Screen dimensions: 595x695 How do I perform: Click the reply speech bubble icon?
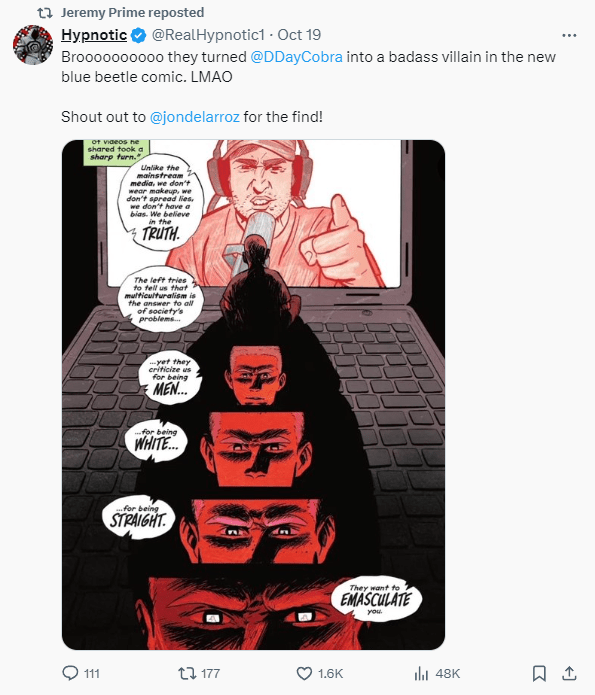(x=70, y=673)
